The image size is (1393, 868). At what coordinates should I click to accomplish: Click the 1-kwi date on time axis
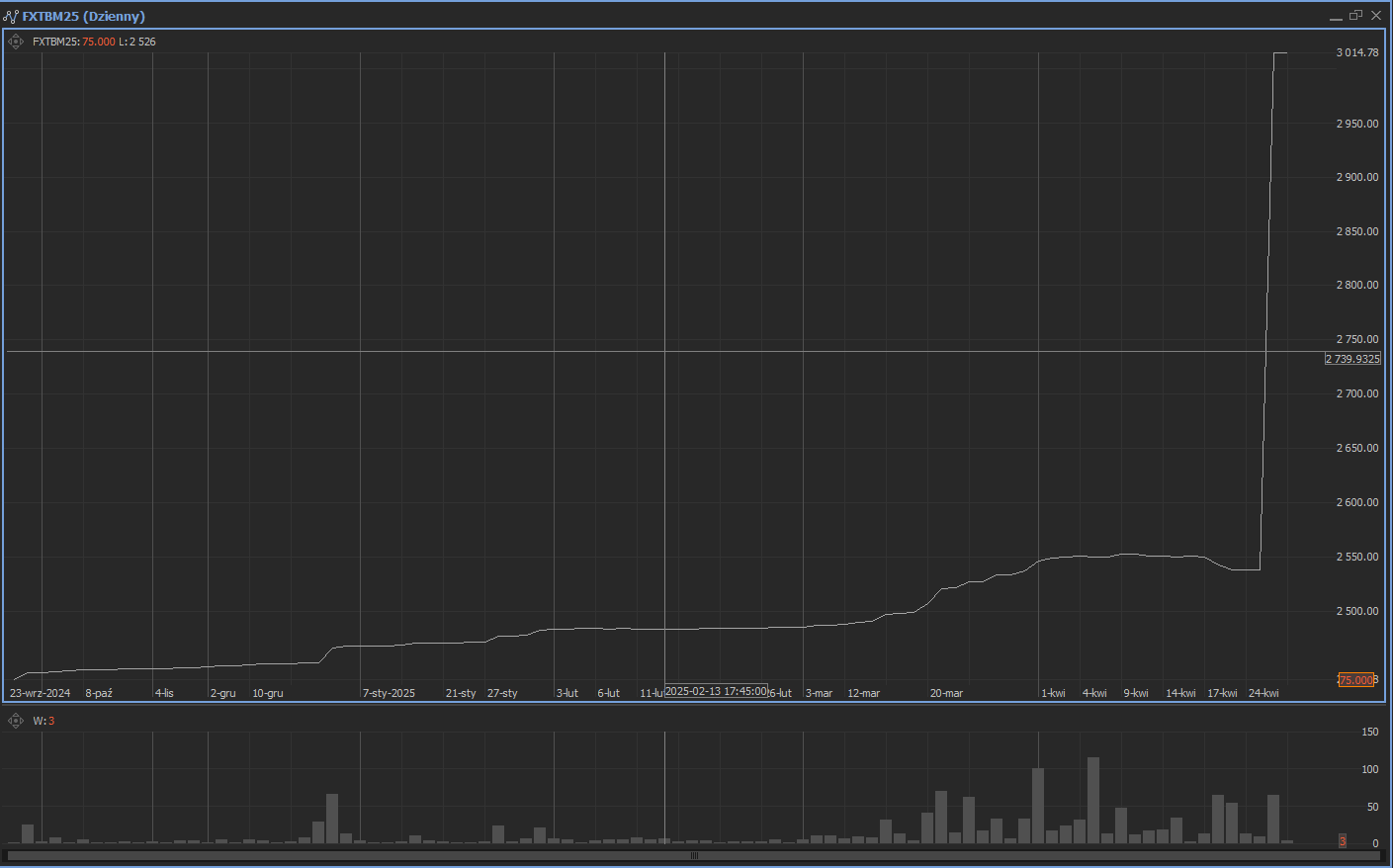point(1053,693)
